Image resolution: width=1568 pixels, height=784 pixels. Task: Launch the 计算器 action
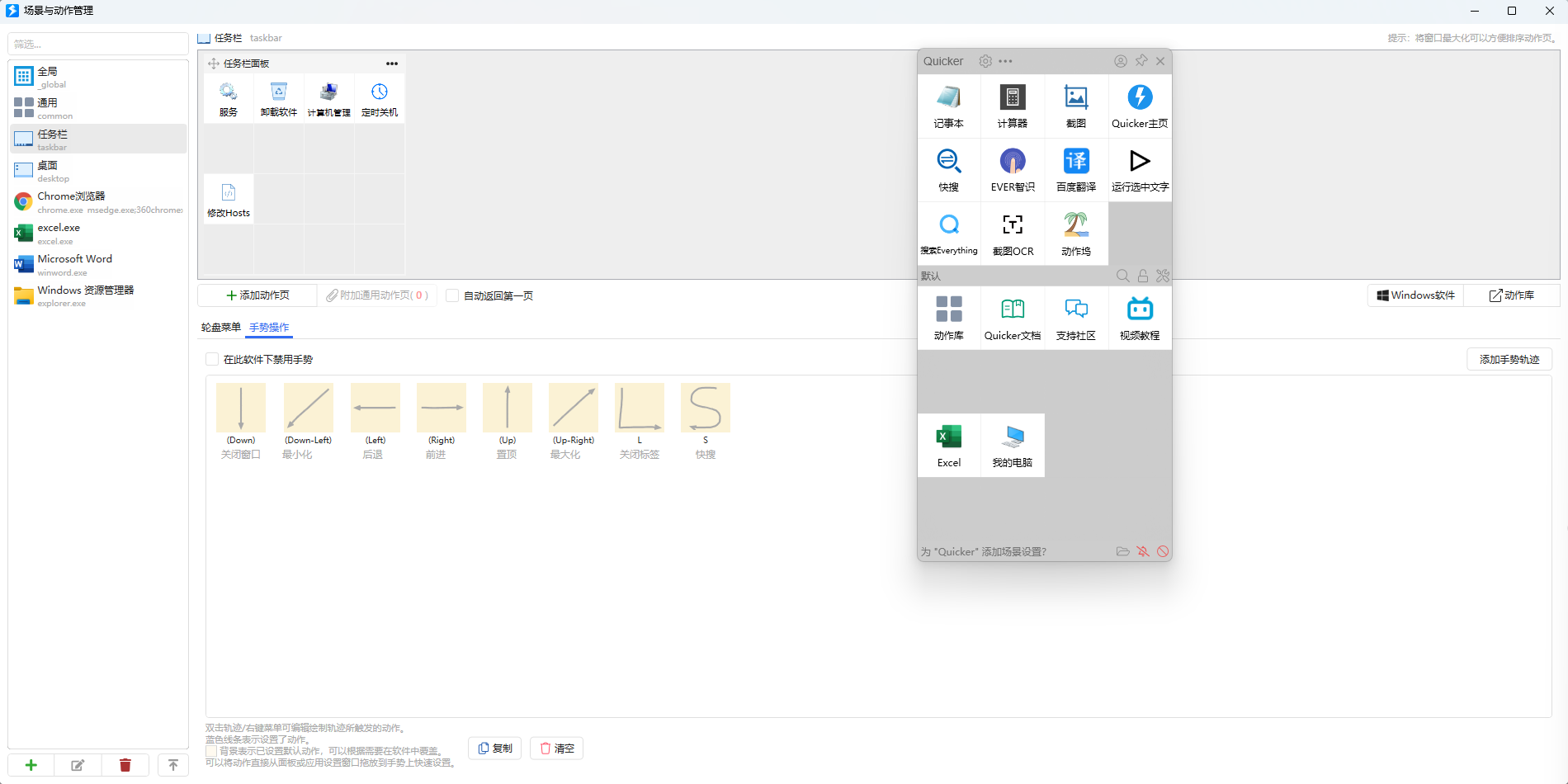tap(1012, 106)
